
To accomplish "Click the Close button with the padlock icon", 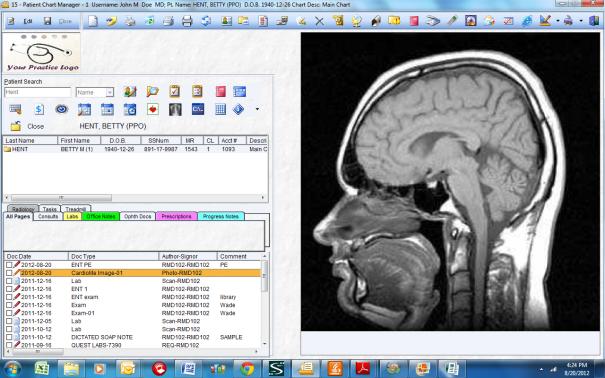I will (27, 126).
